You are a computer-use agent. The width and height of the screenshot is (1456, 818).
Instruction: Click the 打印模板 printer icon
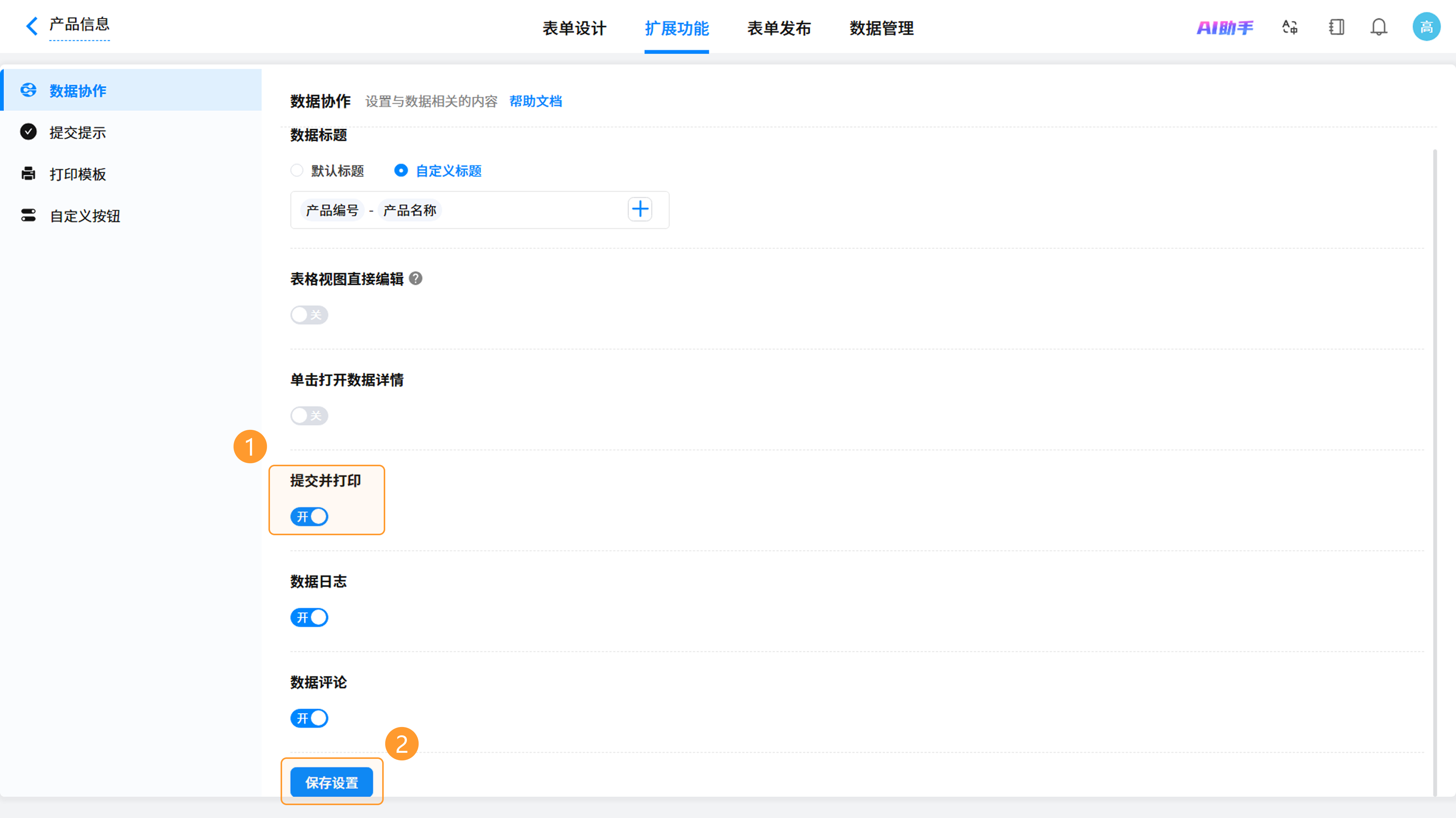coord(28,174)
